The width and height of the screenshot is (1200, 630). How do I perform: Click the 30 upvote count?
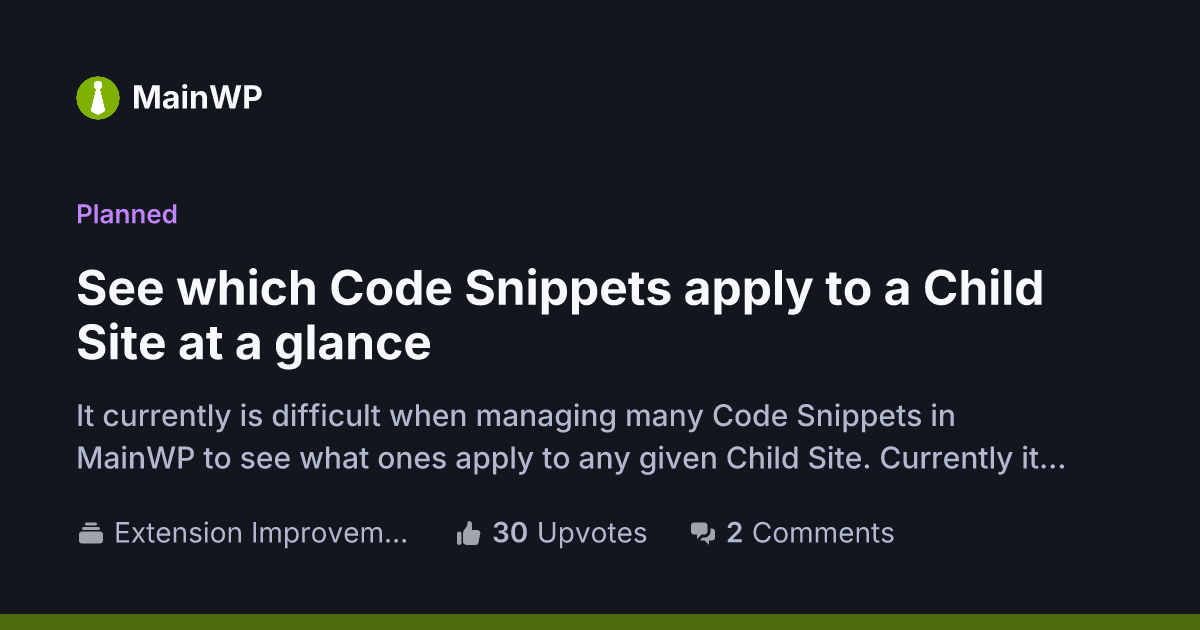coord(510,533)
